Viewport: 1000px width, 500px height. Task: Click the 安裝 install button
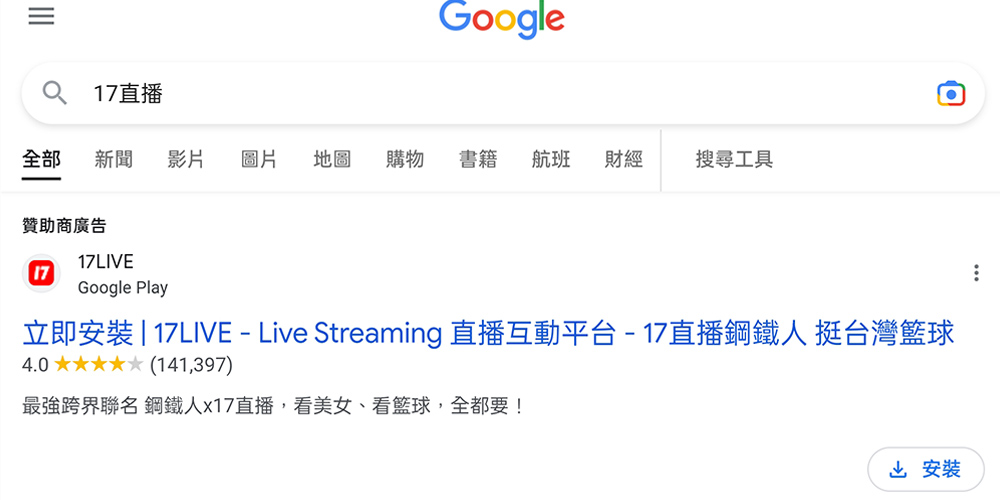coord(926,470)
